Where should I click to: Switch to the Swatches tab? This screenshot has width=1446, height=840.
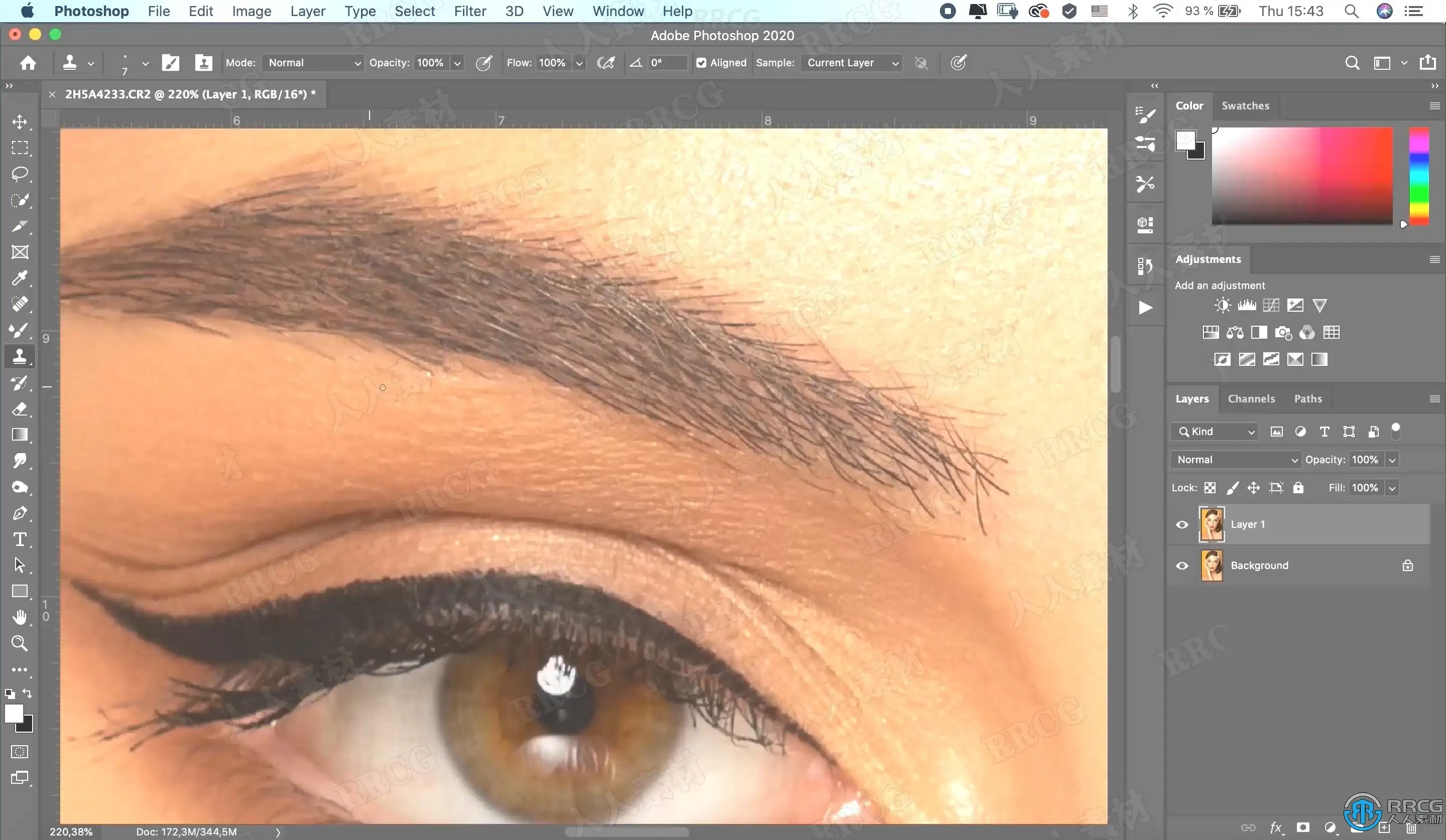(x=1245, y=105)
